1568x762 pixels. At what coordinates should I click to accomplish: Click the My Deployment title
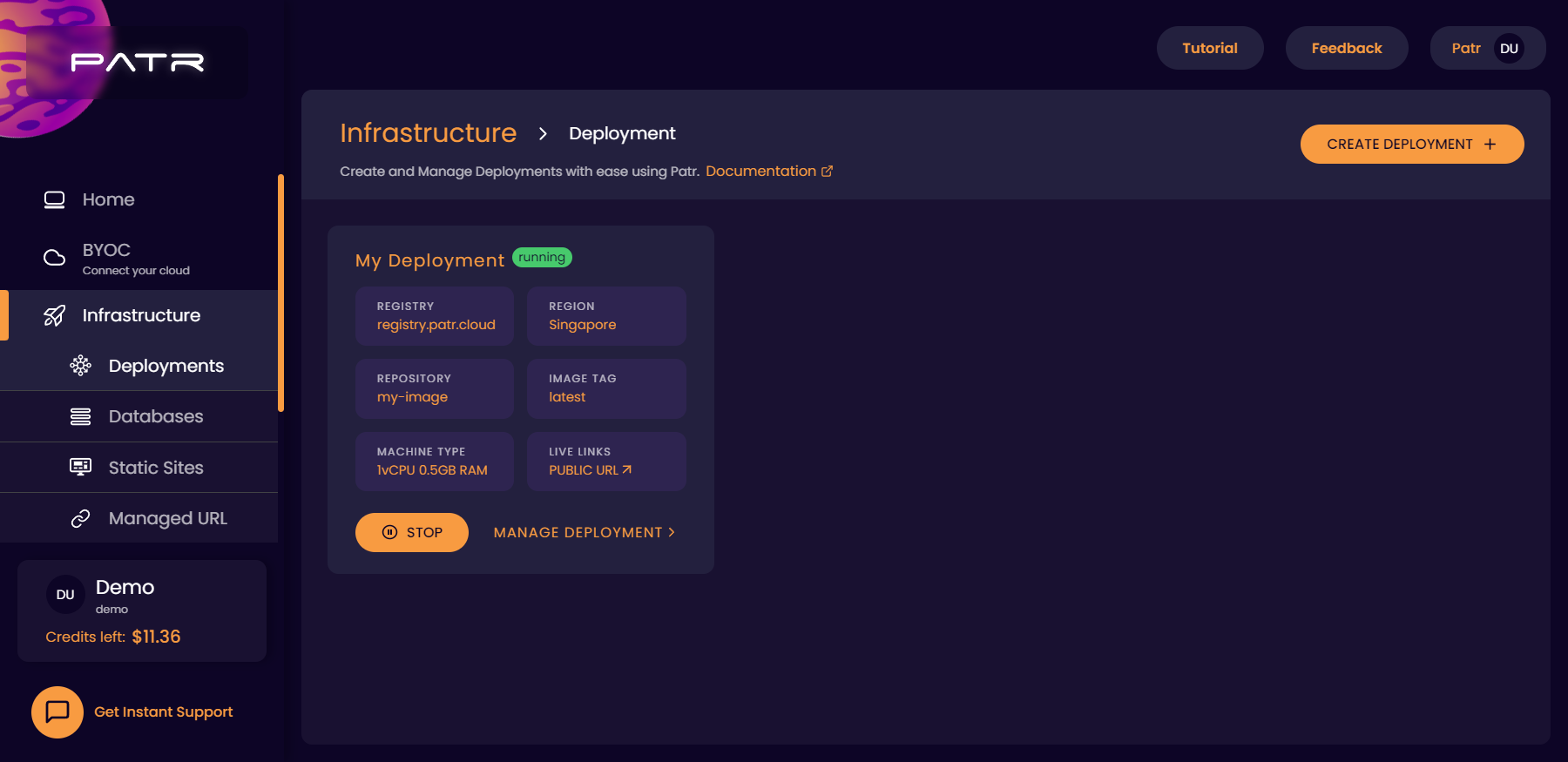tap(429, 260)
